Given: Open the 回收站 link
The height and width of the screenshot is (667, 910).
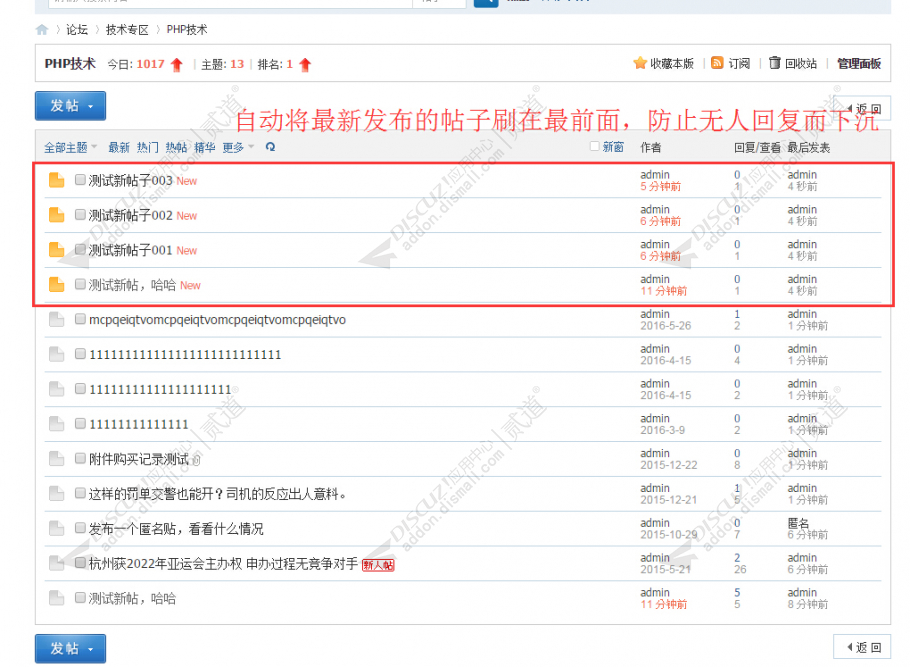Looking at the screenshot, I should 801,64.
